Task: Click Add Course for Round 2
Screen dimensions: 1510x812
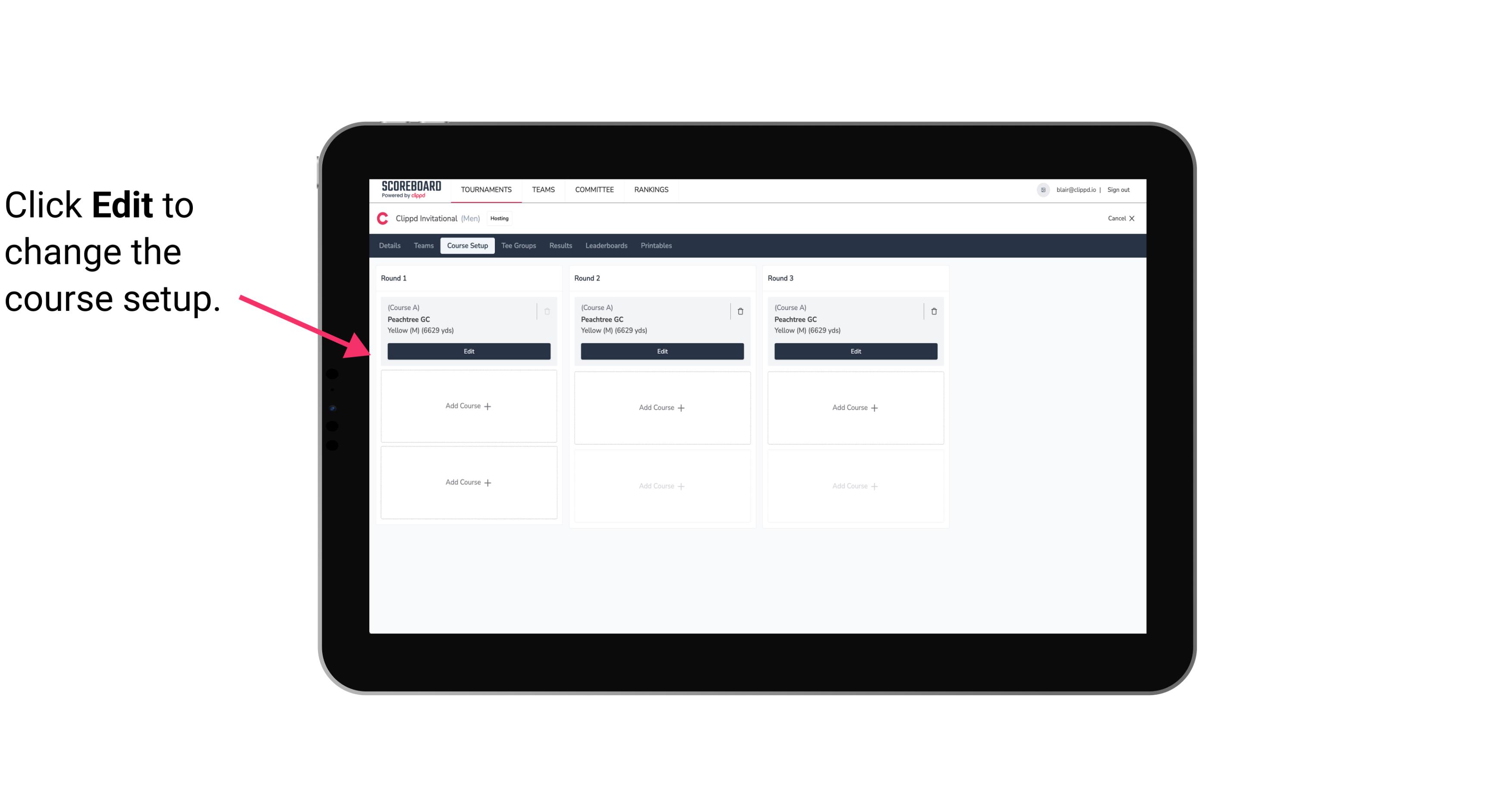Action: [x=661, y=407]
